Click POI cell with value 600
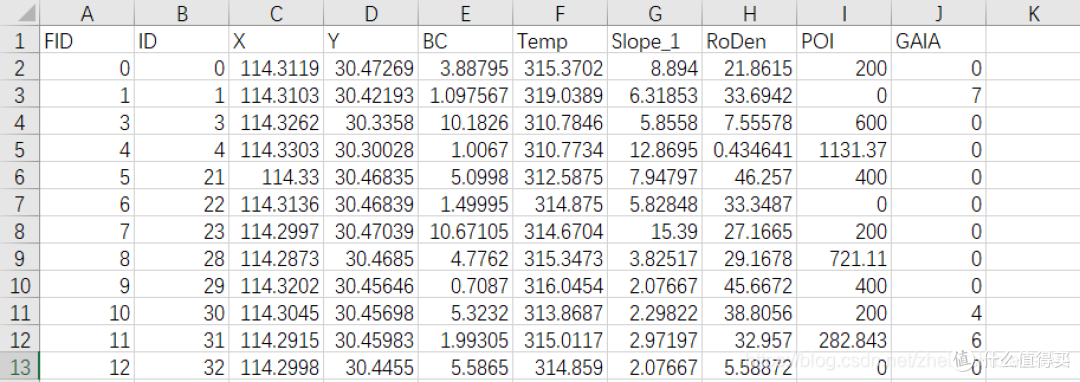The width and height of the screenshot is (1080, 382). point(844,123)
